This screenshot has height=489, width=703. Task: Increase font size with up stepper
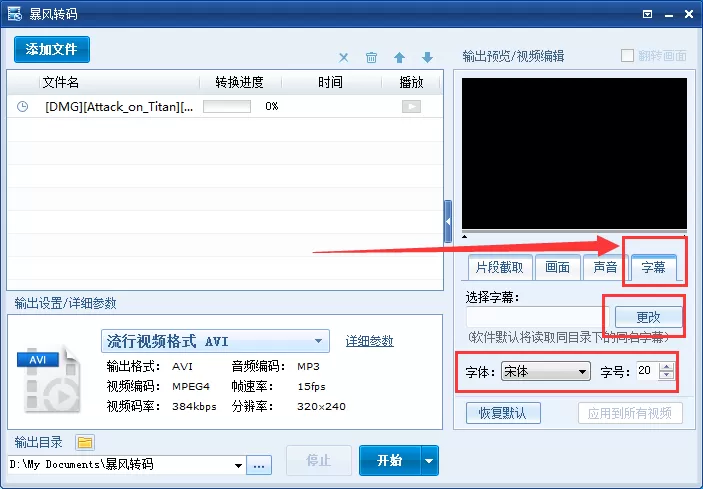coord(666,367)
